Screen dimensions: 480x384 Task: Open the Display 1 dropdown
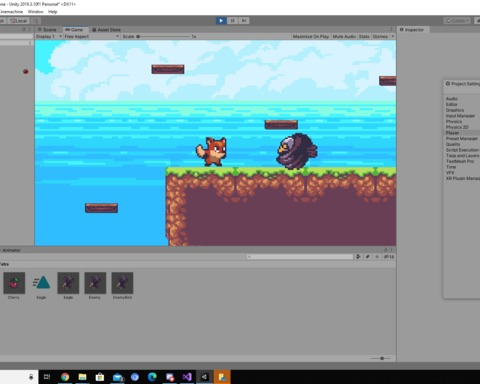coord(49,36)
